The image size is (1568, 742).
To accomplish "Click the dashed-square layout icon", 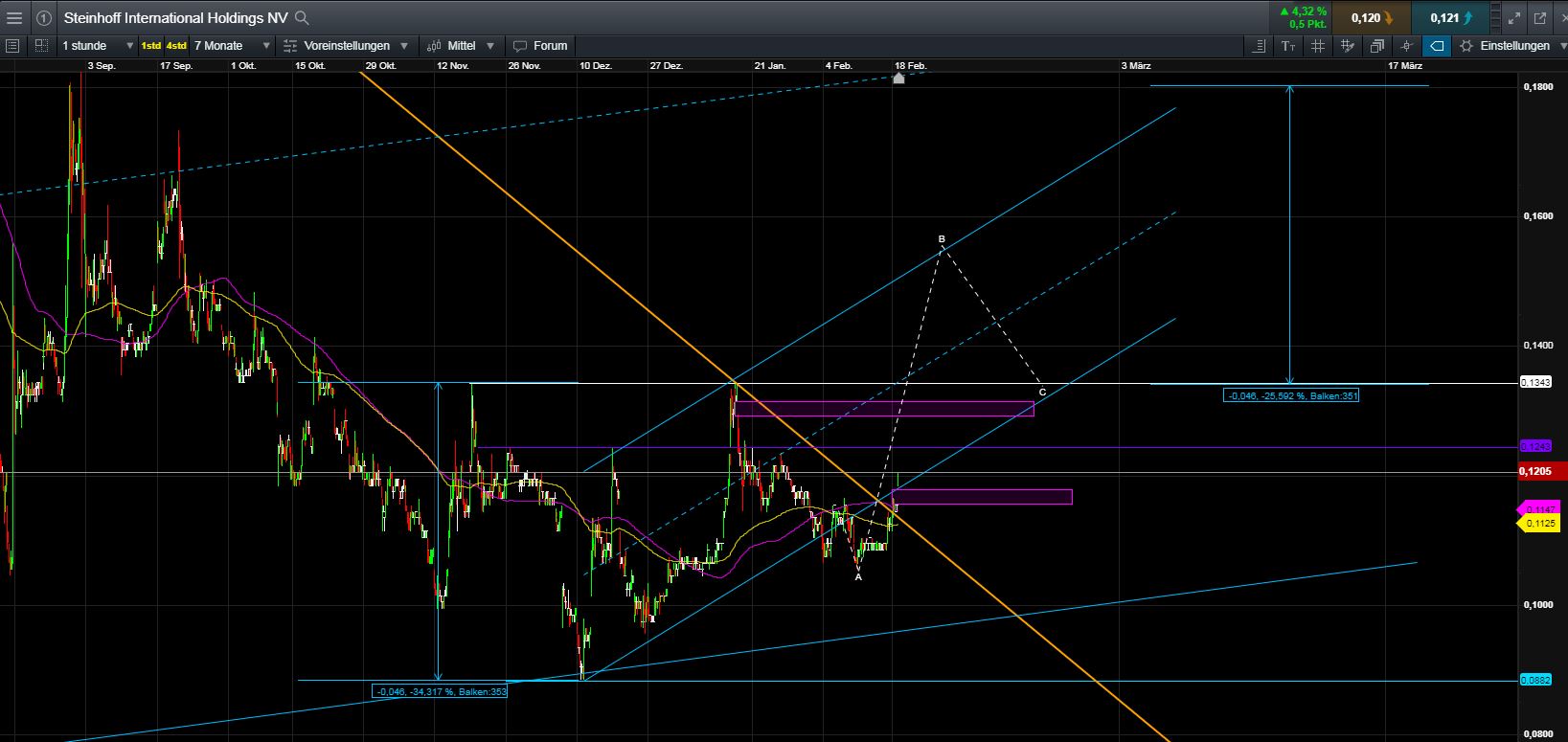I will pos(41,45).
